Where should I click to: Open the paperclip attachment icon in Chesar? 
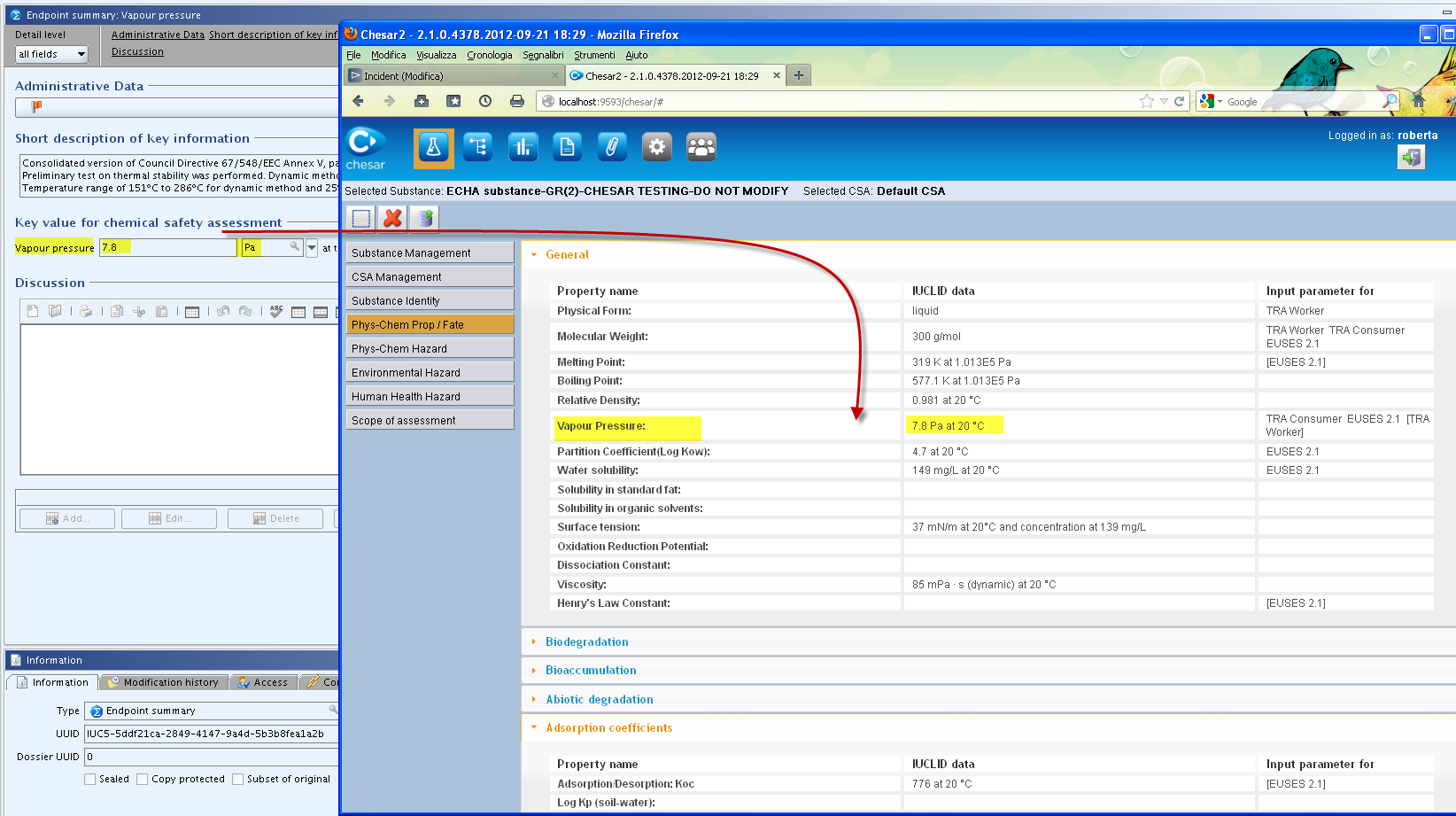coord(612,147)
